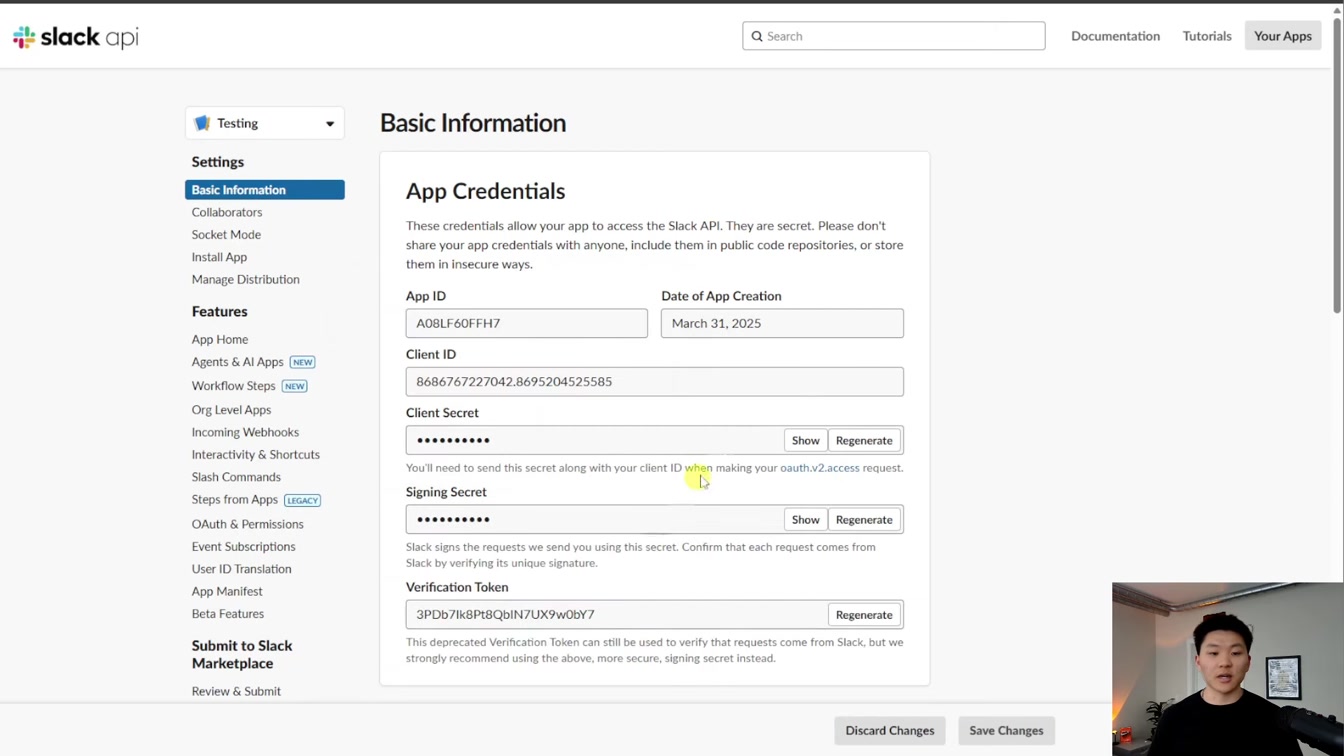Select Basic Information in sidebar
Image resolution: width=1344 pixels, height=756 pixels.
coord(265,190)
